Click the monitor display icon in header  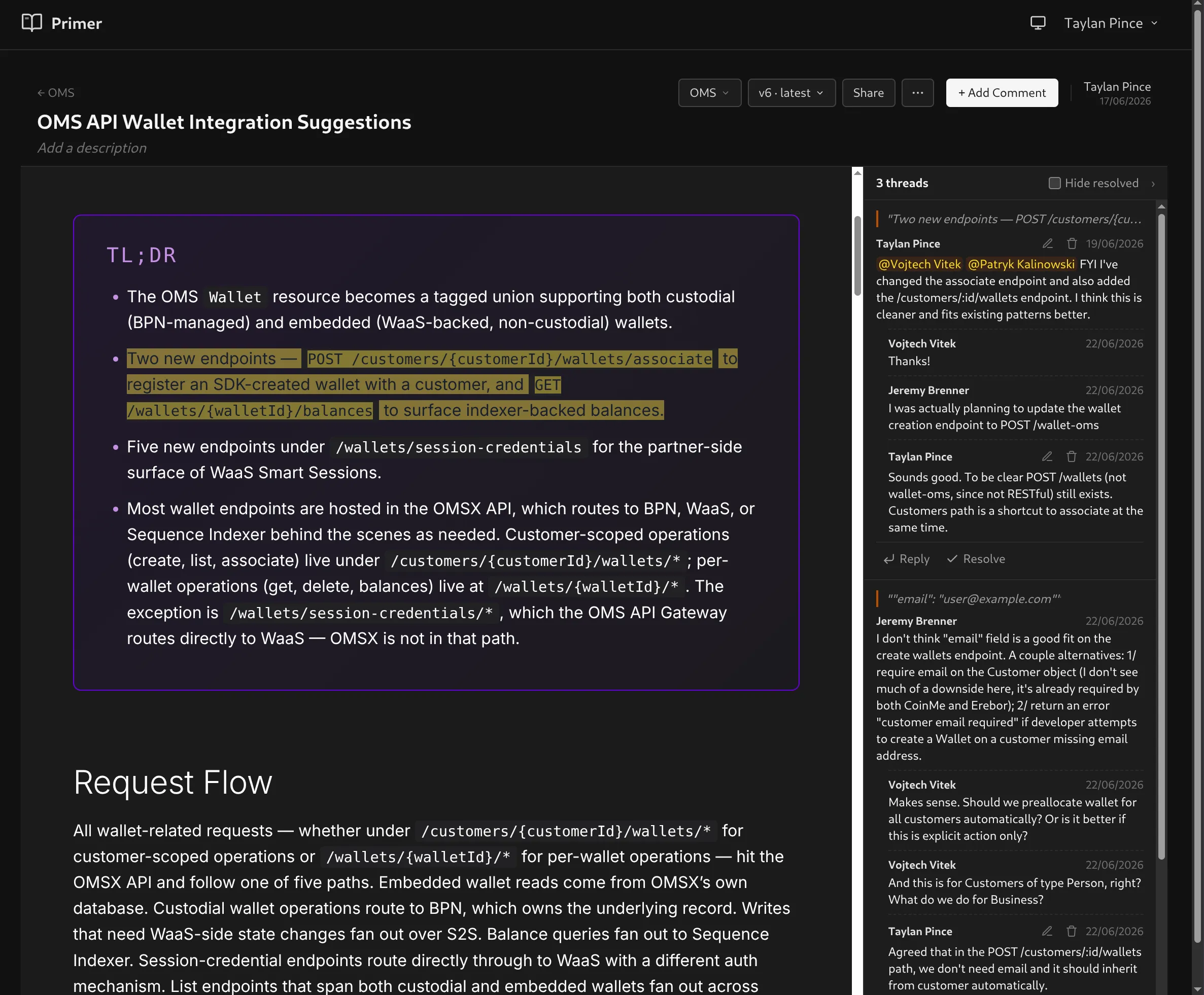pyautogui.click(x=1038, y=23)
